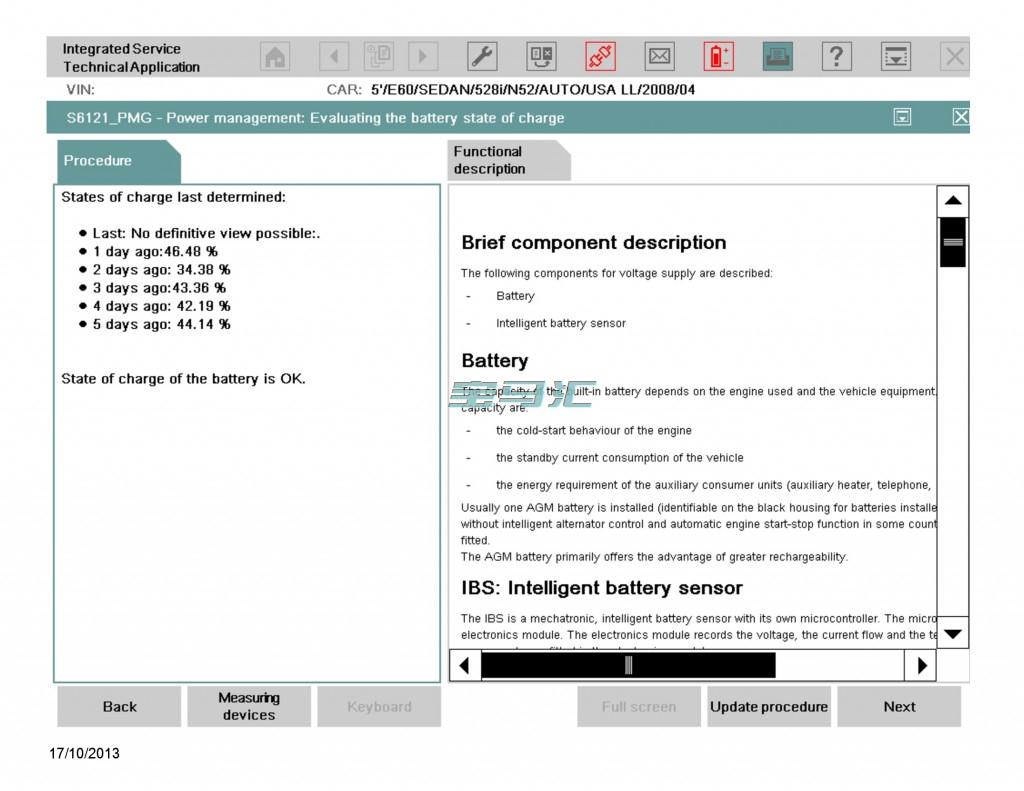
Task: Click the Keyboard button
Action: [x=379, y=706]
